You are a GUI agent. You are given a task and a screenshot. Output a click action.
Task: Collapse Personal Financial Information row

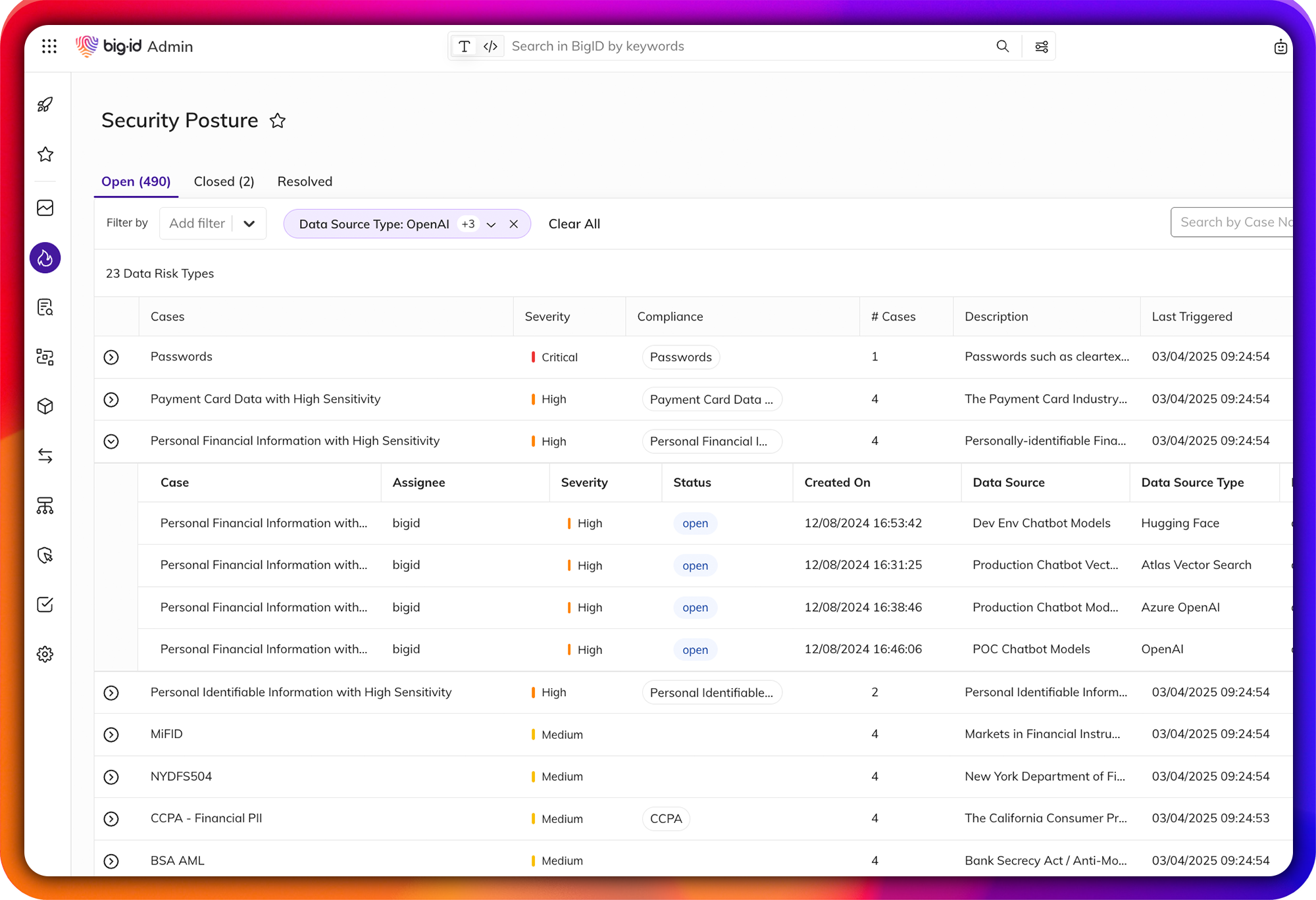[111, 441]
